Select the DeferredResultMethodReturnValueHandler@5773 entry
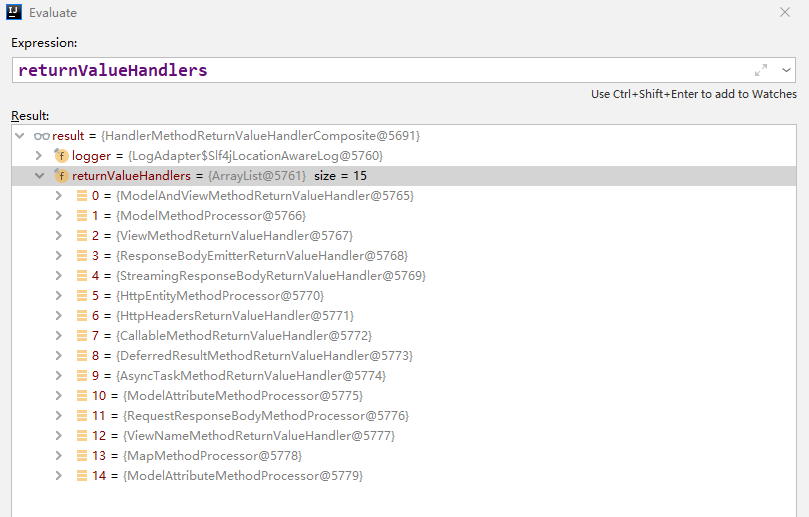Image resolution: width=809 pixels, height=517 pixels. point(265,356)
